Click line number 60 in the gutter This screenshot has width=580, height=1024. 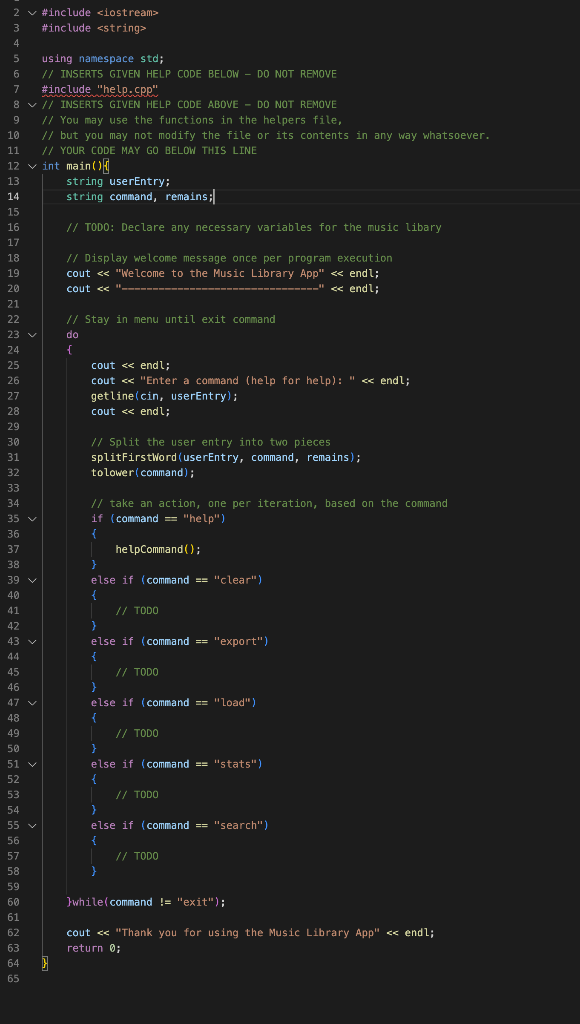[14, 902]
